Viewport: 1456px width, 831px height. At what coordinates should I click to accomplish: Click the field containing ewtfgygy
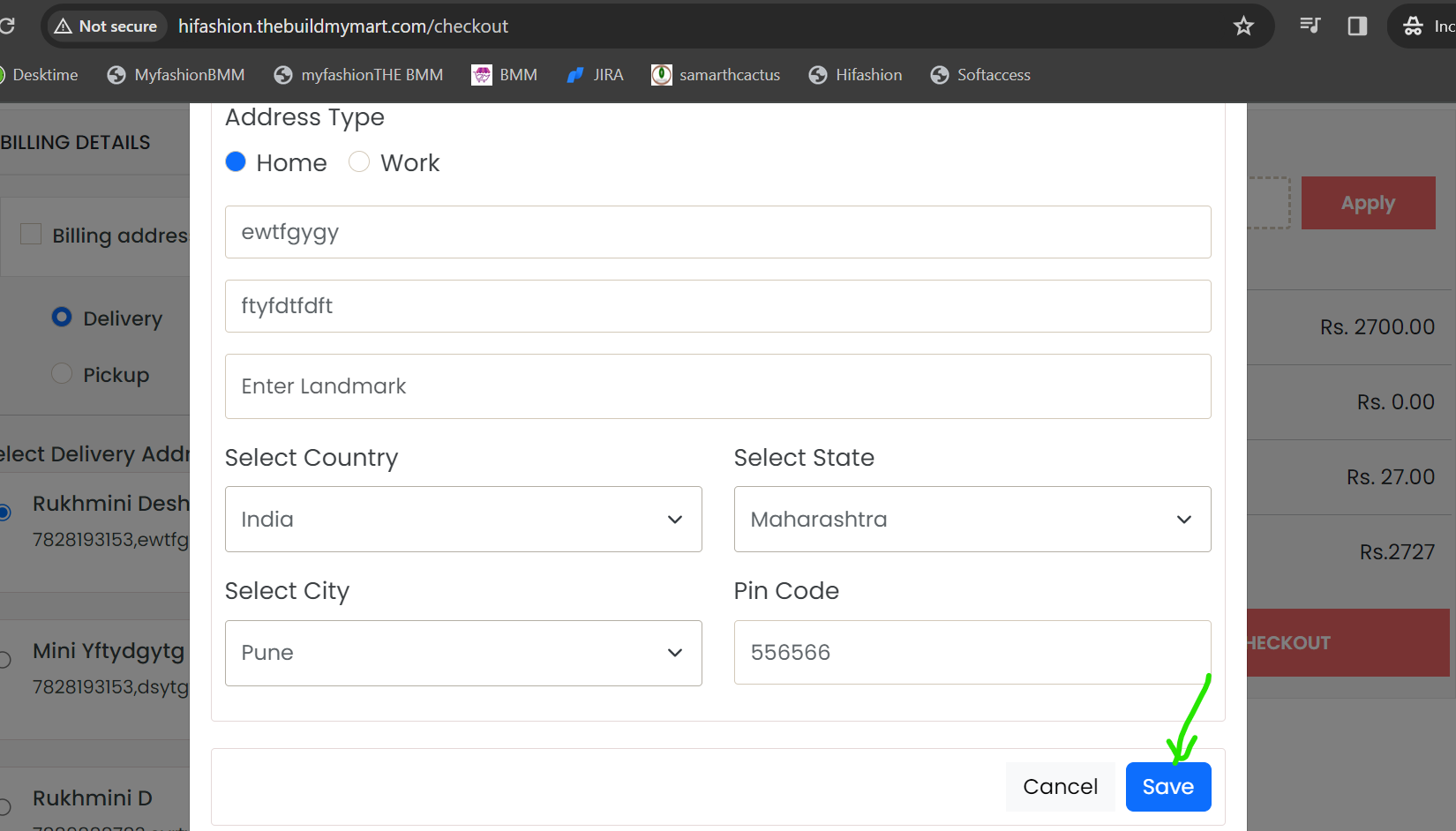(717, 232)
